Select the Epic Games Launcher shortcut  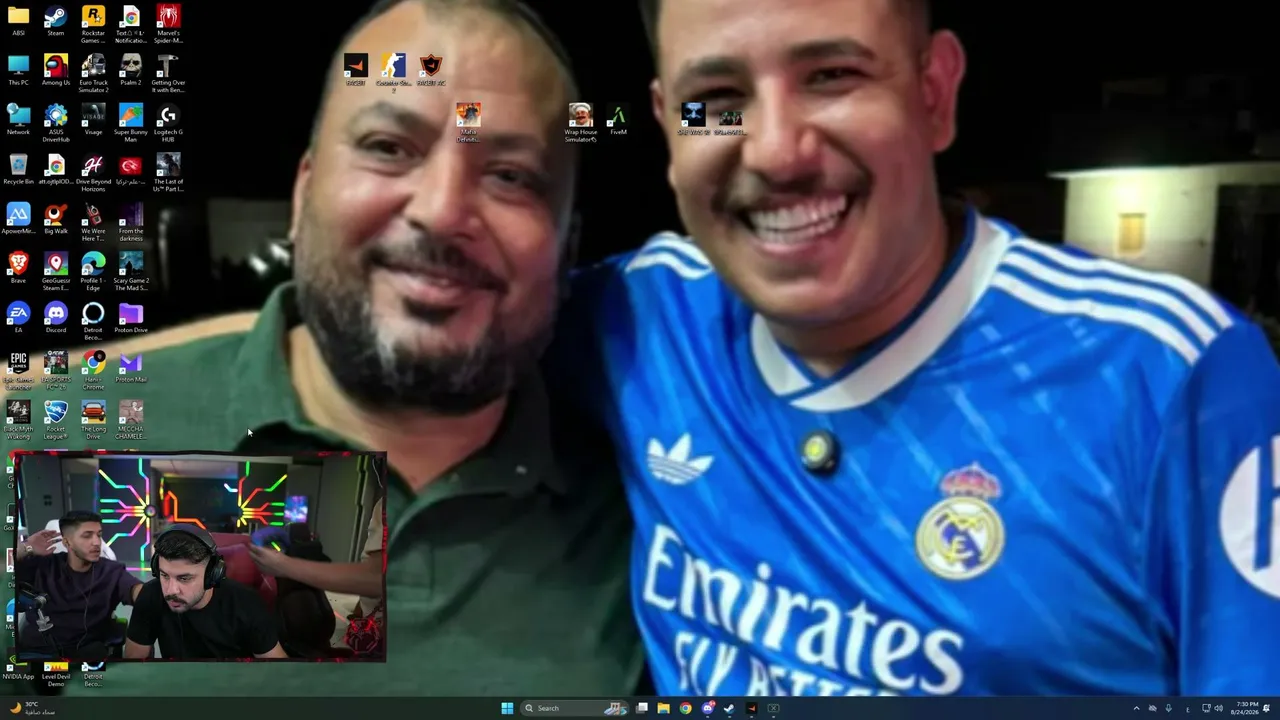pyautogui.click(x=18, y=369)
